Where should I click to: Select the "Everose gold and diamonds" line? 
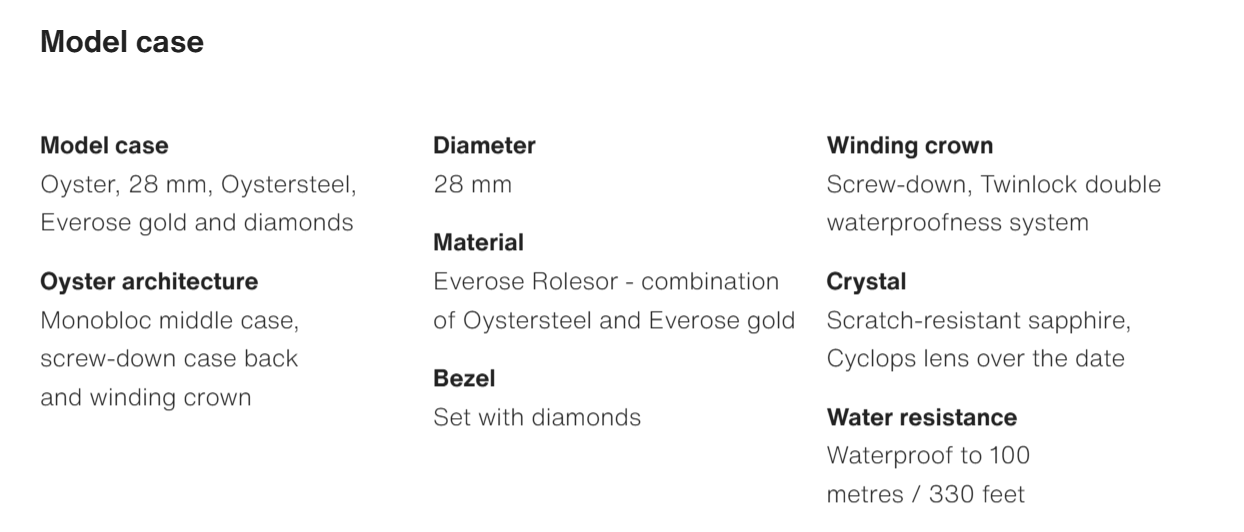tap(196, 222)
